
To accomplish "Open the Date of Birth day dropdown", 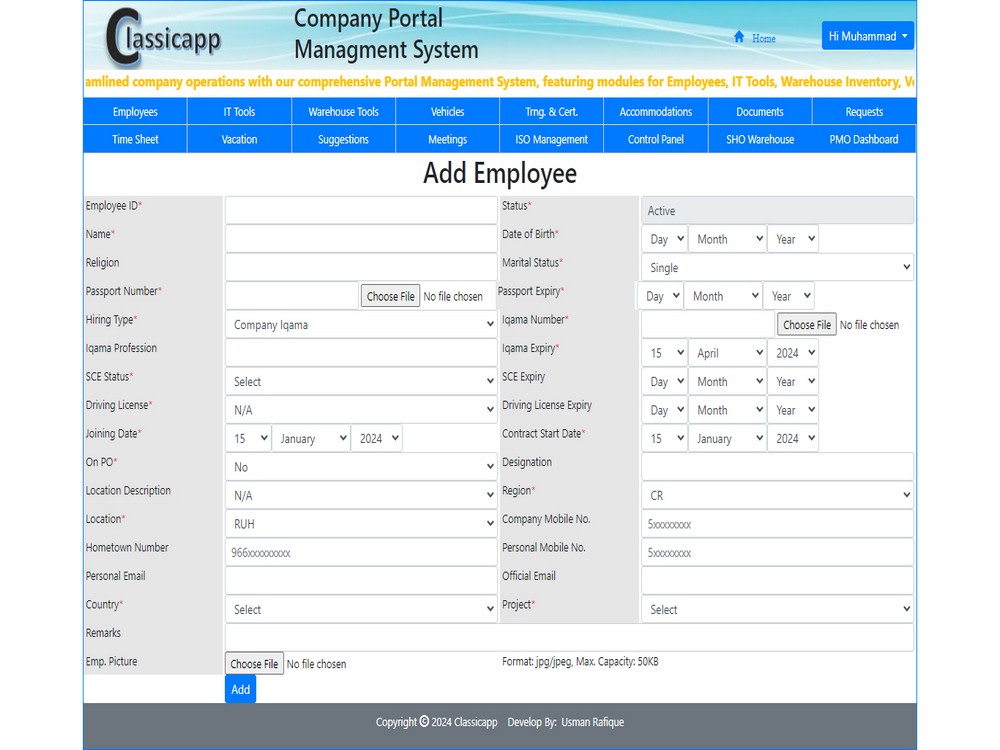I will tap(665, 239).
